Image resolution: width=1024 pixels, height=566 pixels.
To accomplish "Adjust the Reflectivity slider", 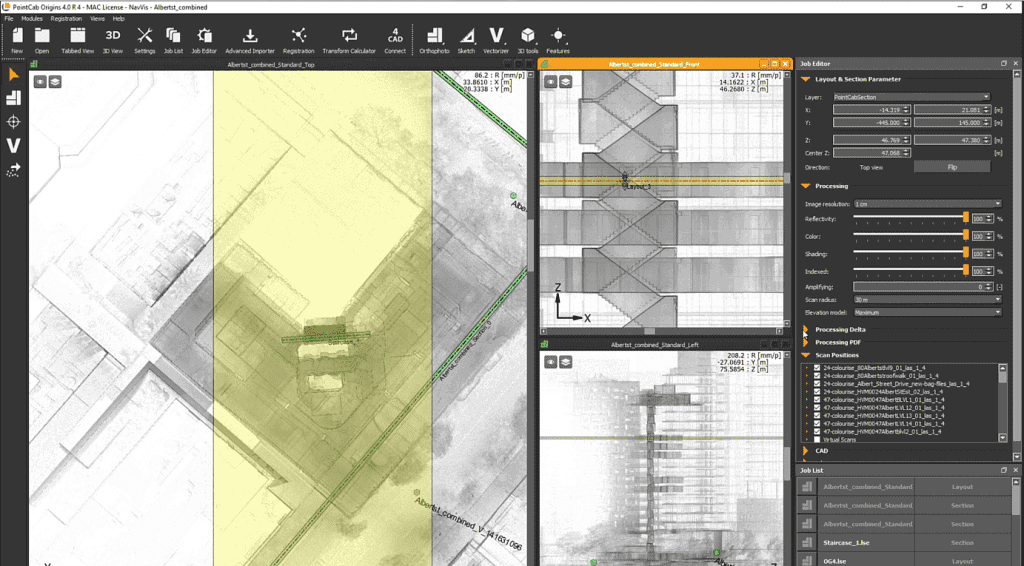I will click(966, 218).
